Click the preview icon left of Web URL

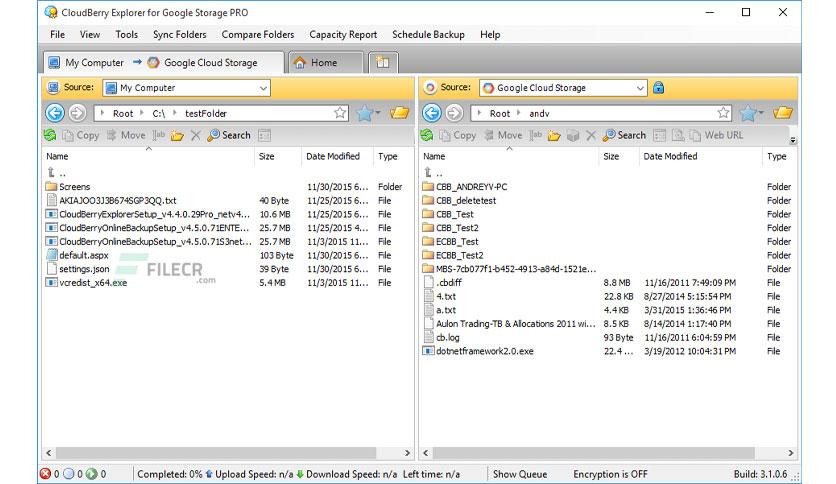click(678, 135)
